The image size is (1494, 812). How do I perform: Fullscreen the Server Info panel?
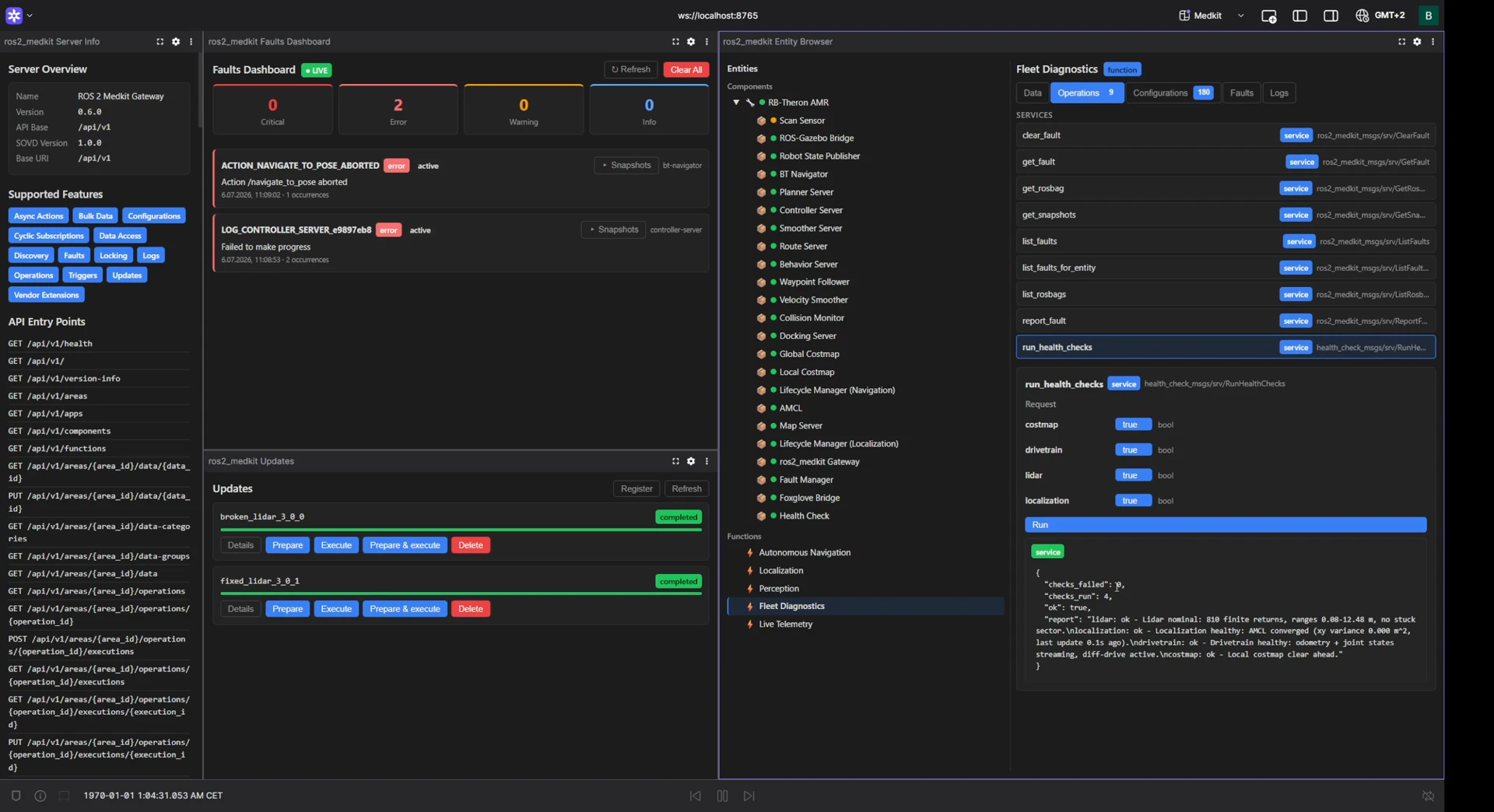[x=160, y=41]
